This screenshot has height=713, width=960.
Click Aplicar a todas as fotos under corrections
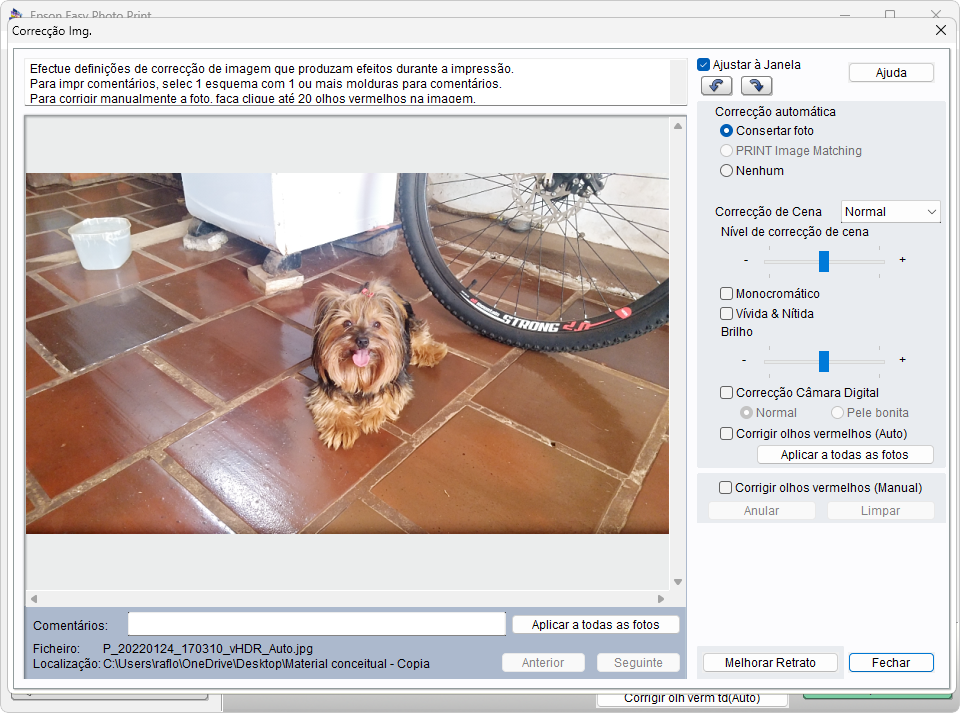(845, 455)
